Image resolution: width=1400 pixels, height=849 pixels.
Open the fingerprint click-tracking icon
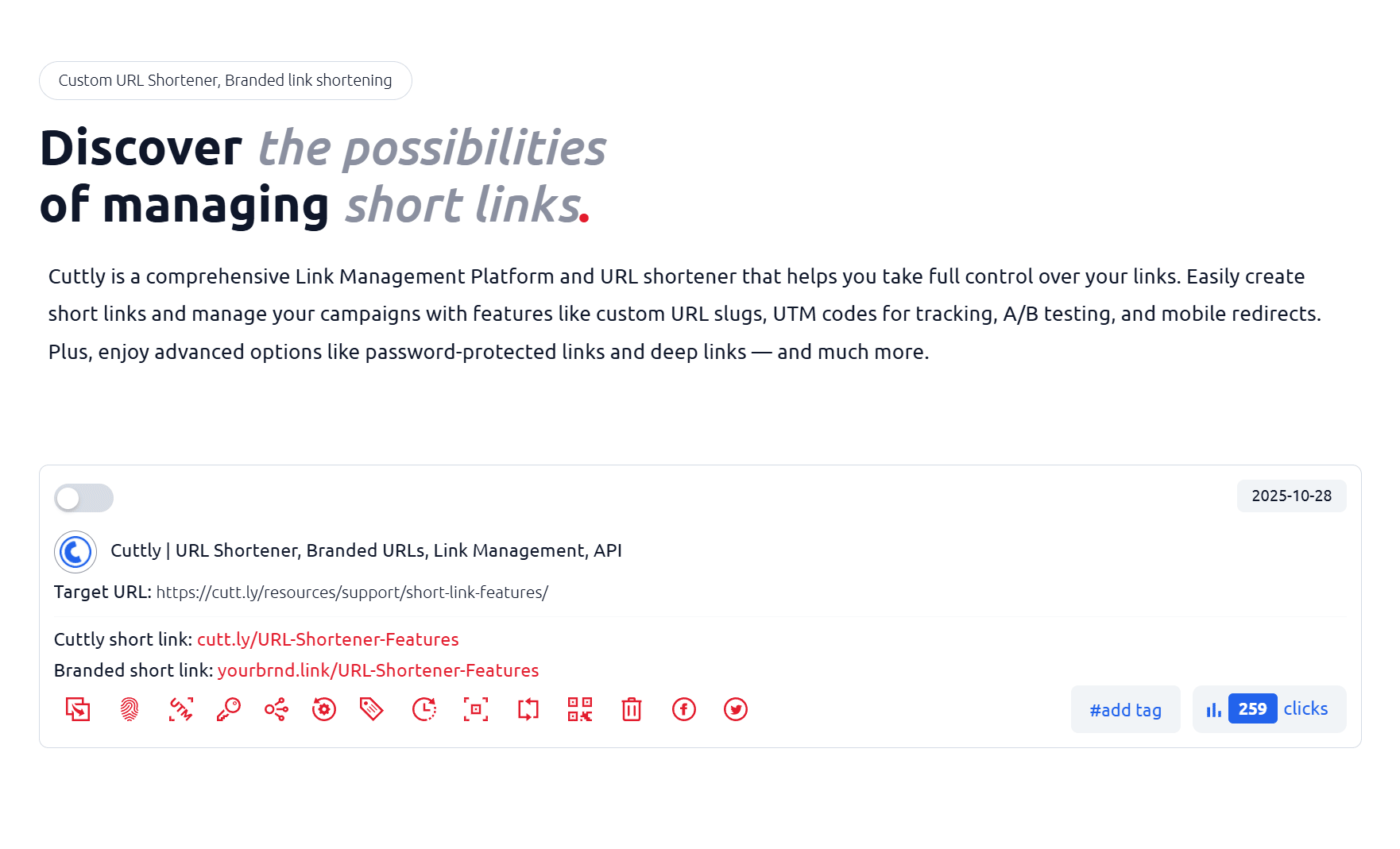tap(129, 709)
